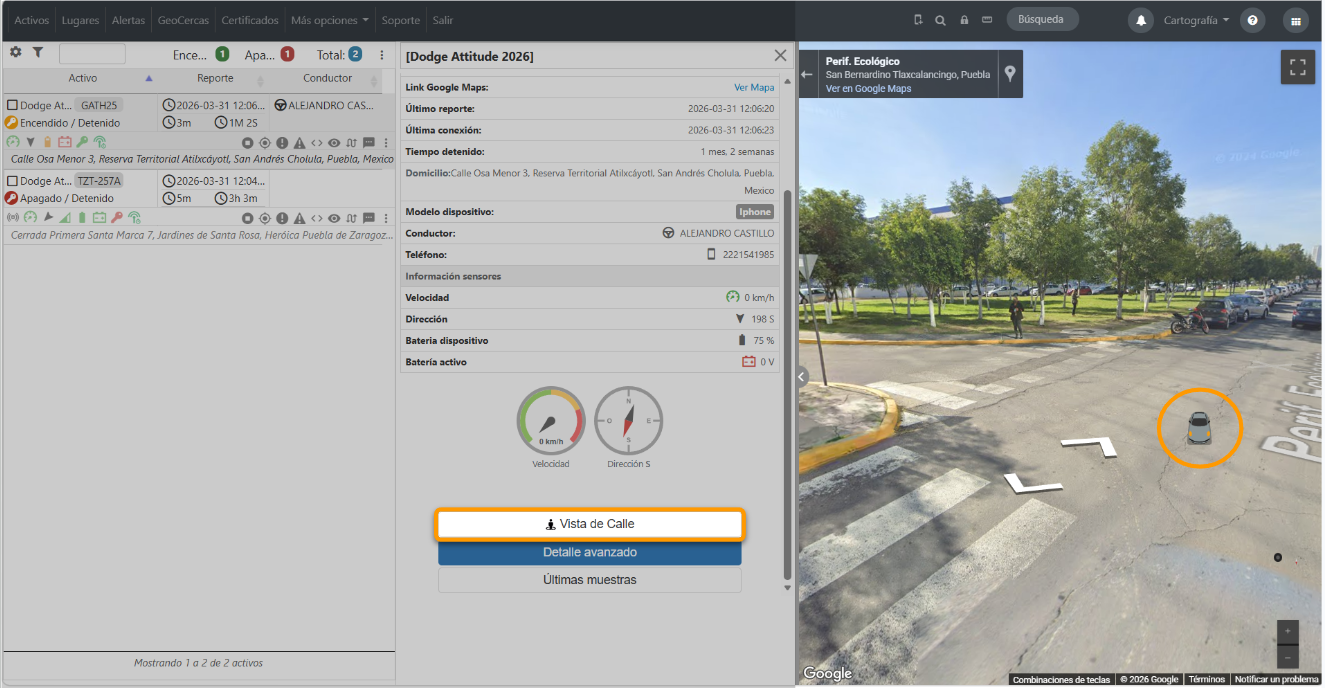The image size is (1325, 688).
Task: Check the box for Dodge TZT-257A
Action: tap(12, 181)
